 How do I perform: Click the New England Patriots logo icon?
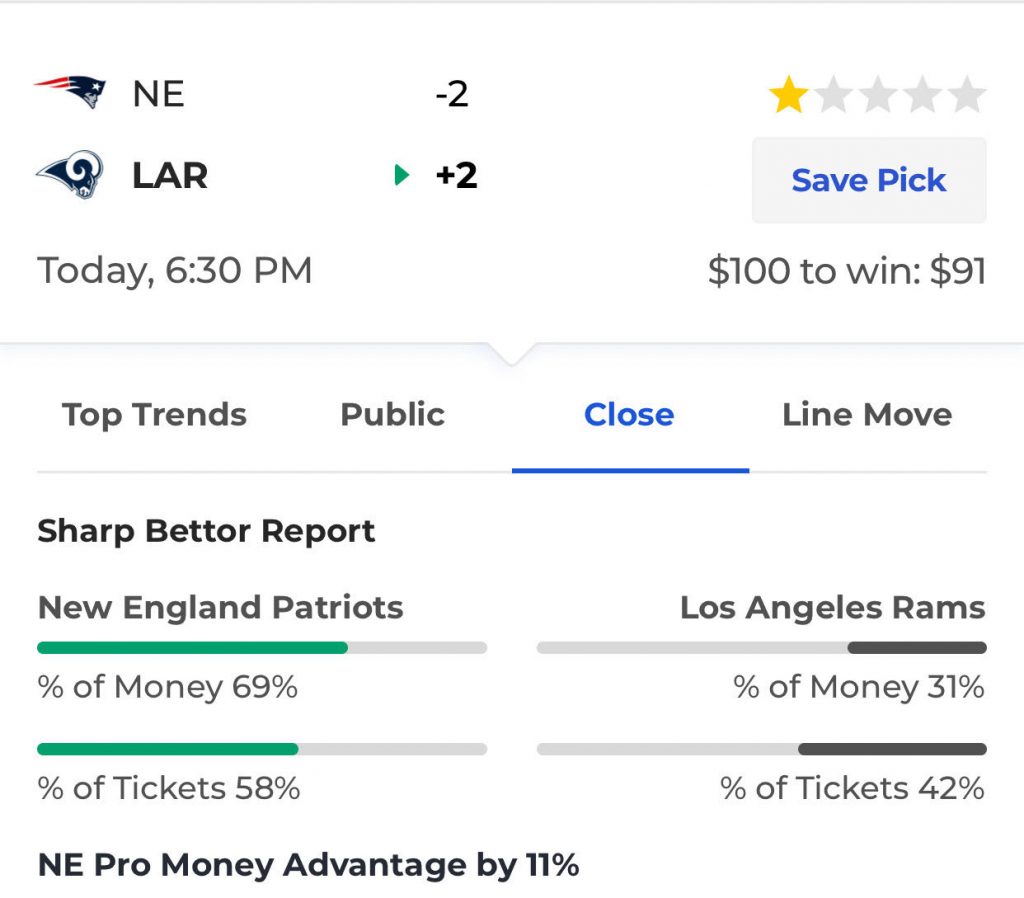(70, 92)
